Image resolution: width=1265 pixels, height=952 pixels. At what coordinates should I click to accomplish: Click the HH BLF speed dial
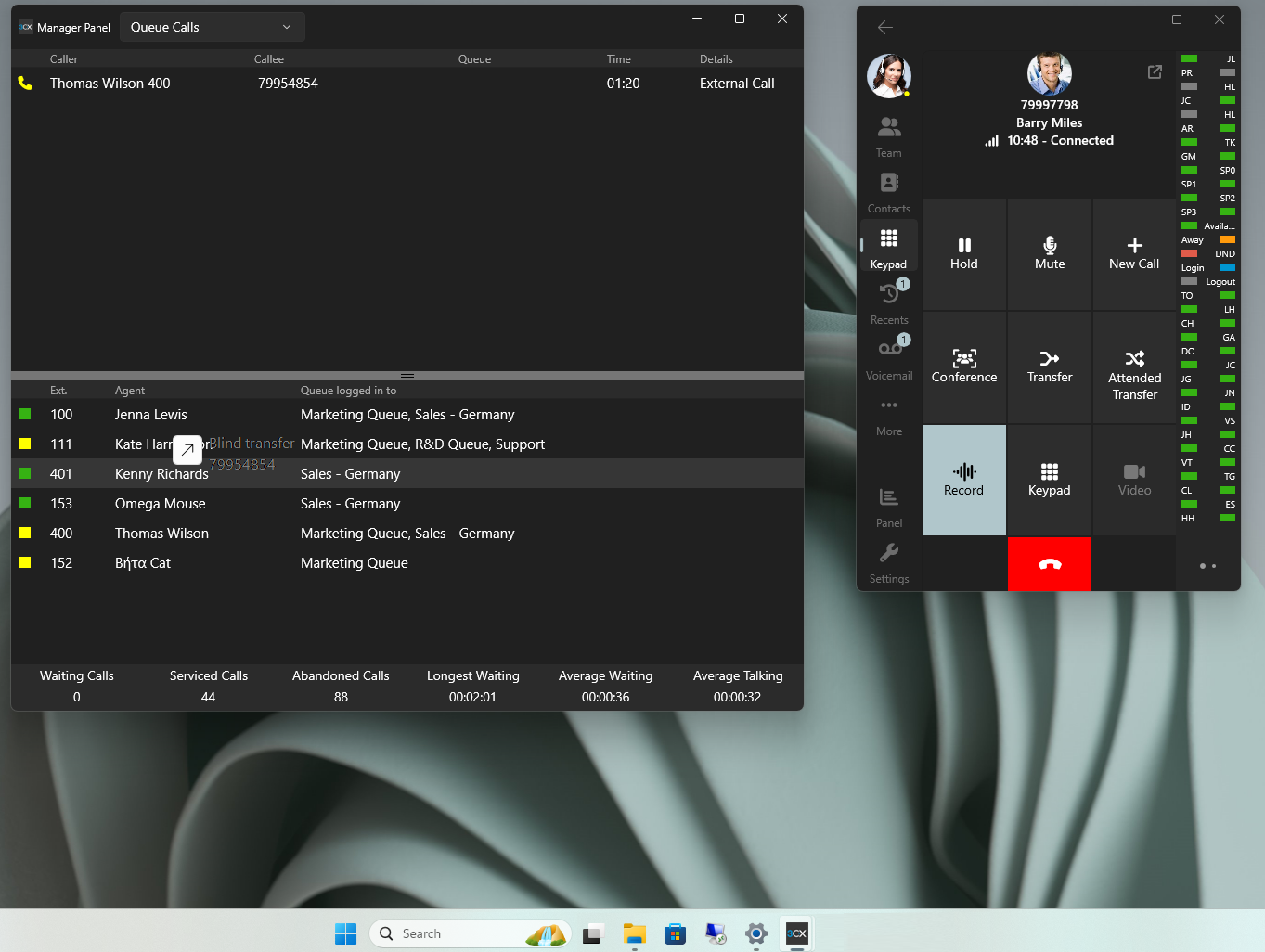(1208, 518)
